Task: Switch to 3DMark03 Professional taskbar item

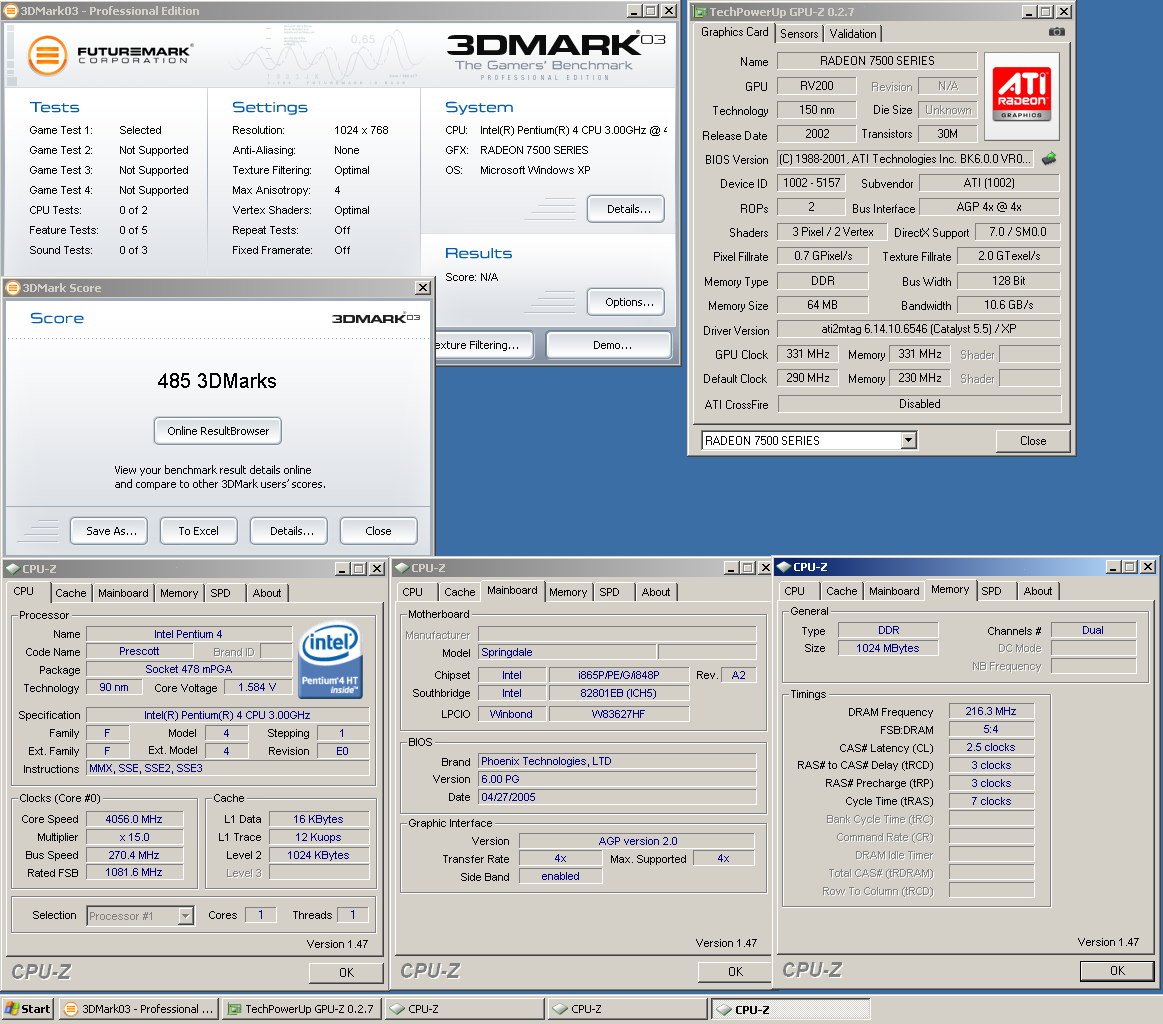Action: [x=139, y=1009]
